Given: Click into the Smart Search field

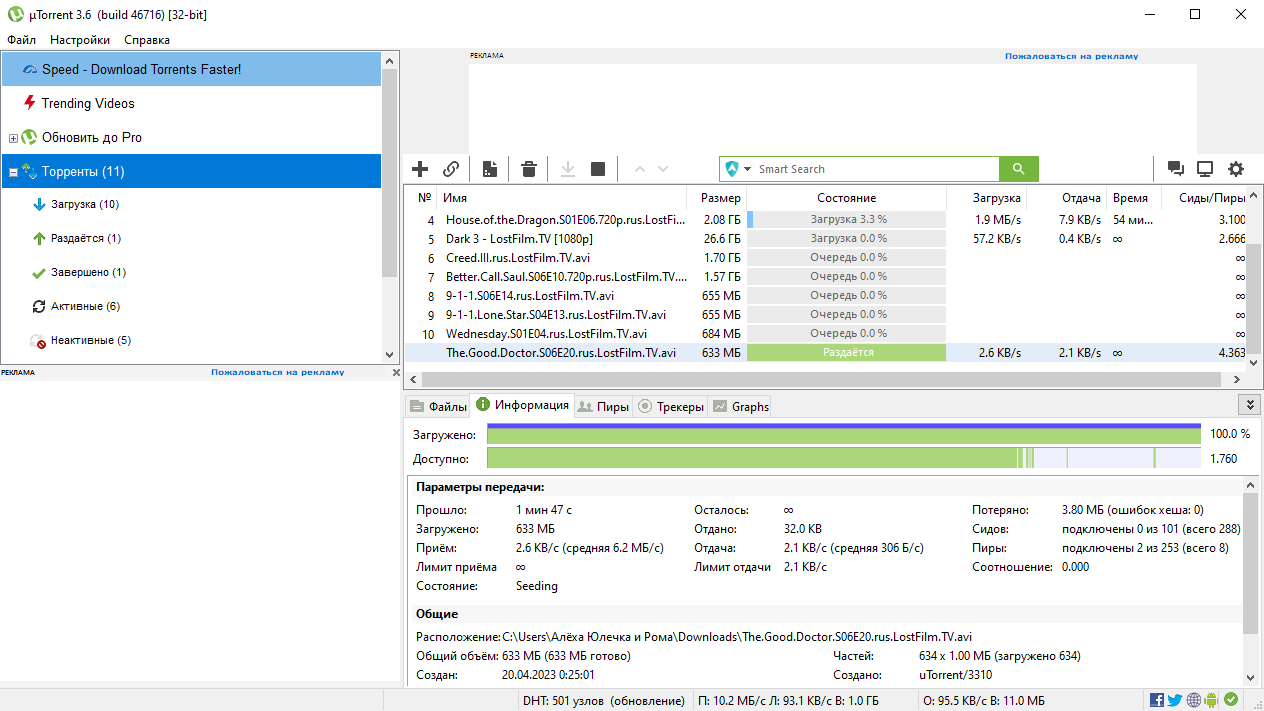Looking at the screenshot, I should coord(876,169).
